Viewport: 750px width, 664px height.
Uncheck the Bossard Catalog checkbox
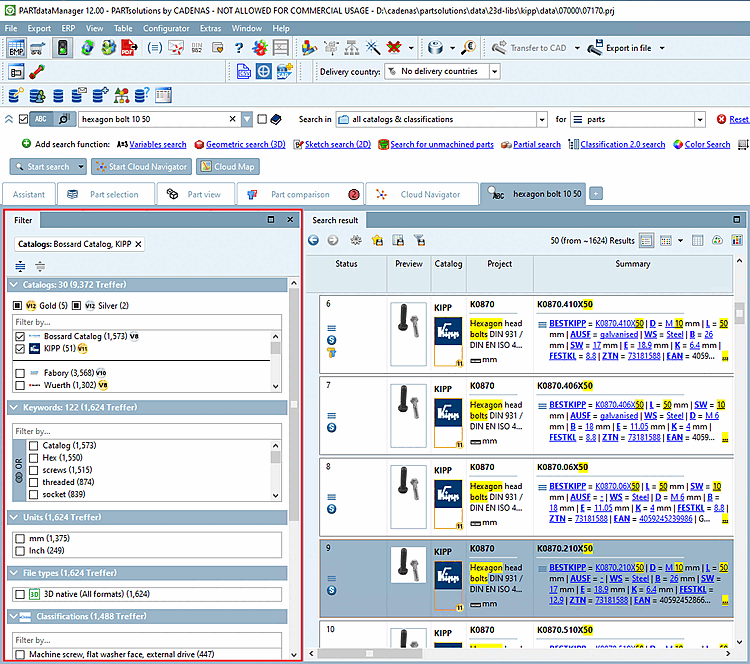20,337
